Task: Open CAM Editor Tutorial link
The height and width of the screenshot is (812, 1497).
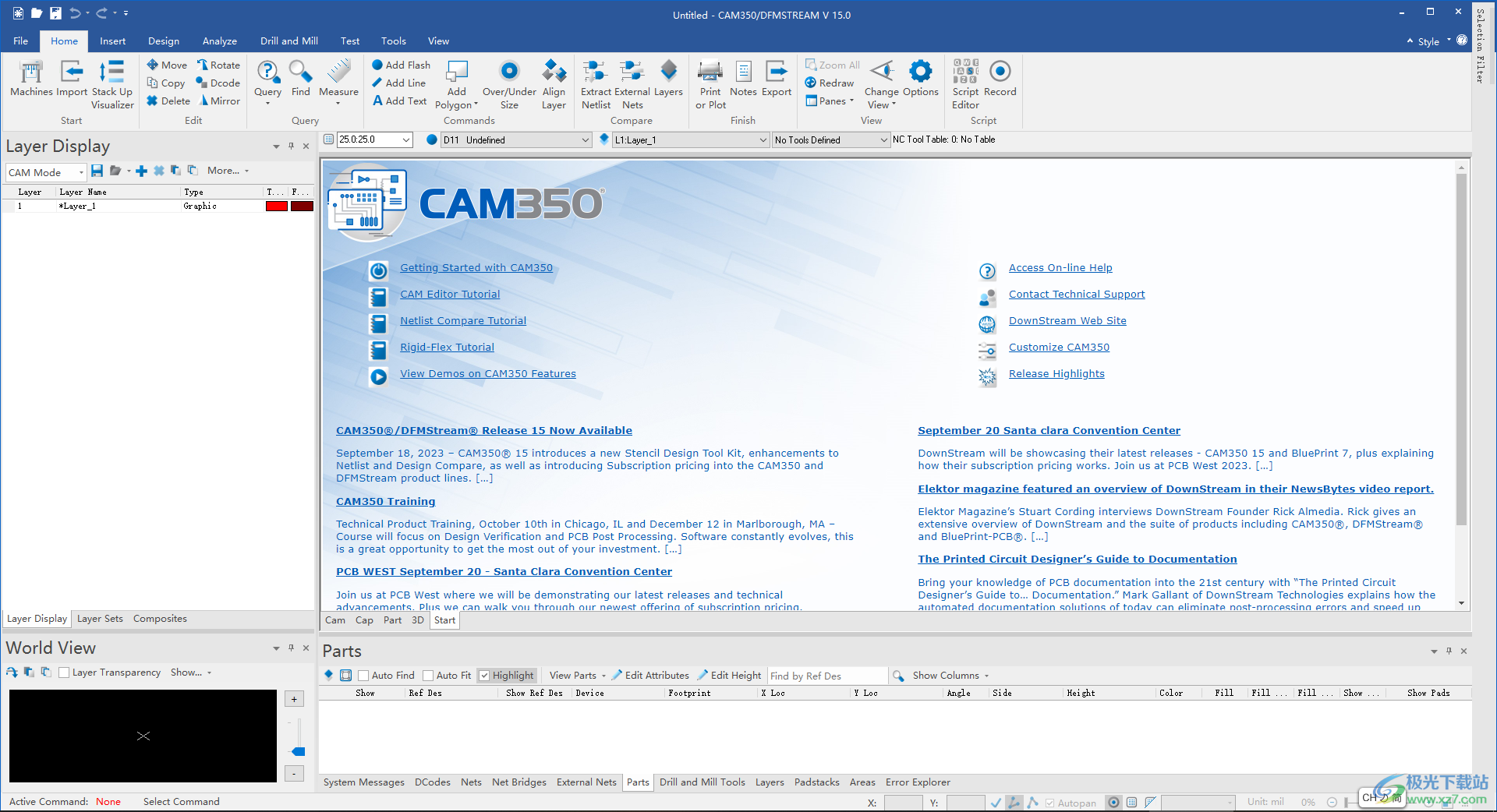Action: 450,295
